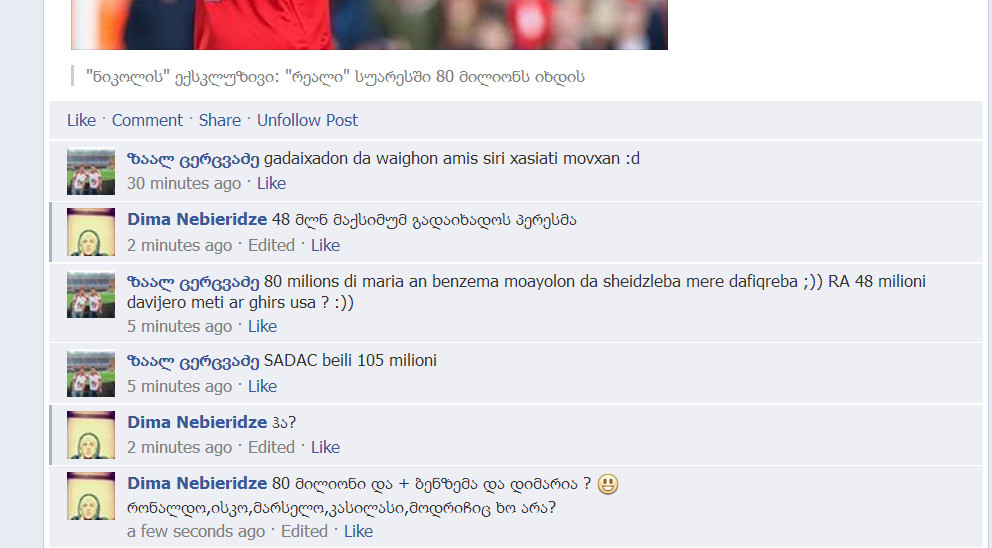Click the avatar beside the '48 მლნ' comment
This screenshot has height=548, width=992.
[x=91, y=232]
